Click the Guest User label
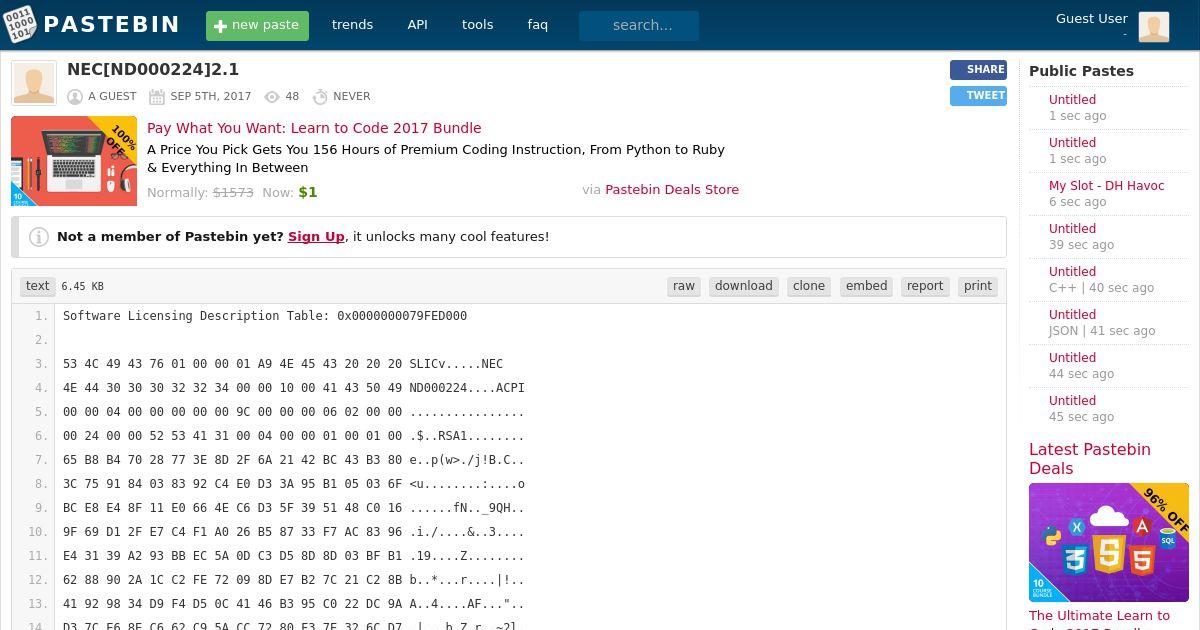The width and height of the screenshot is (1200, 630). (1091, 18)
